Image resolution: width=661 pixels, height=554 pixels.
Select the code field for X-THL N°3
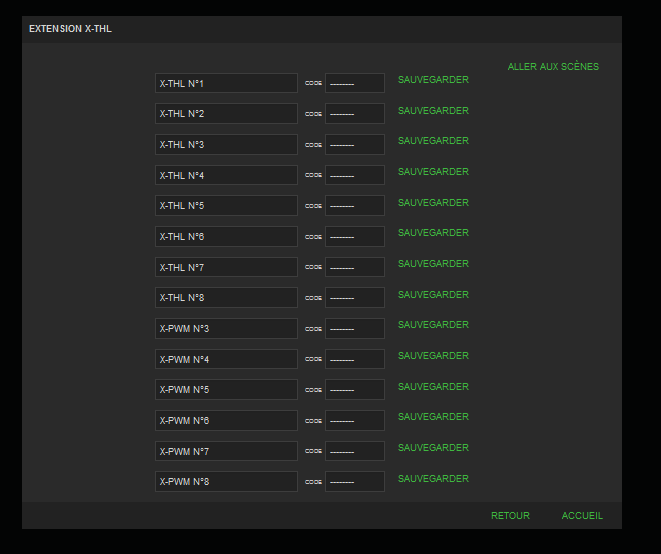tap(355, 144)
